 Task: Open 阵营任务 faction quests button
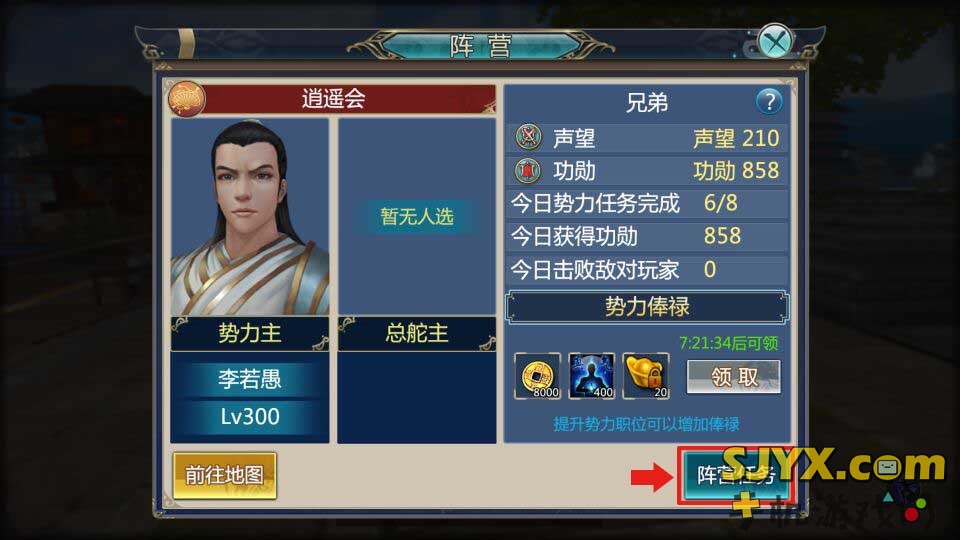[735, 475]
